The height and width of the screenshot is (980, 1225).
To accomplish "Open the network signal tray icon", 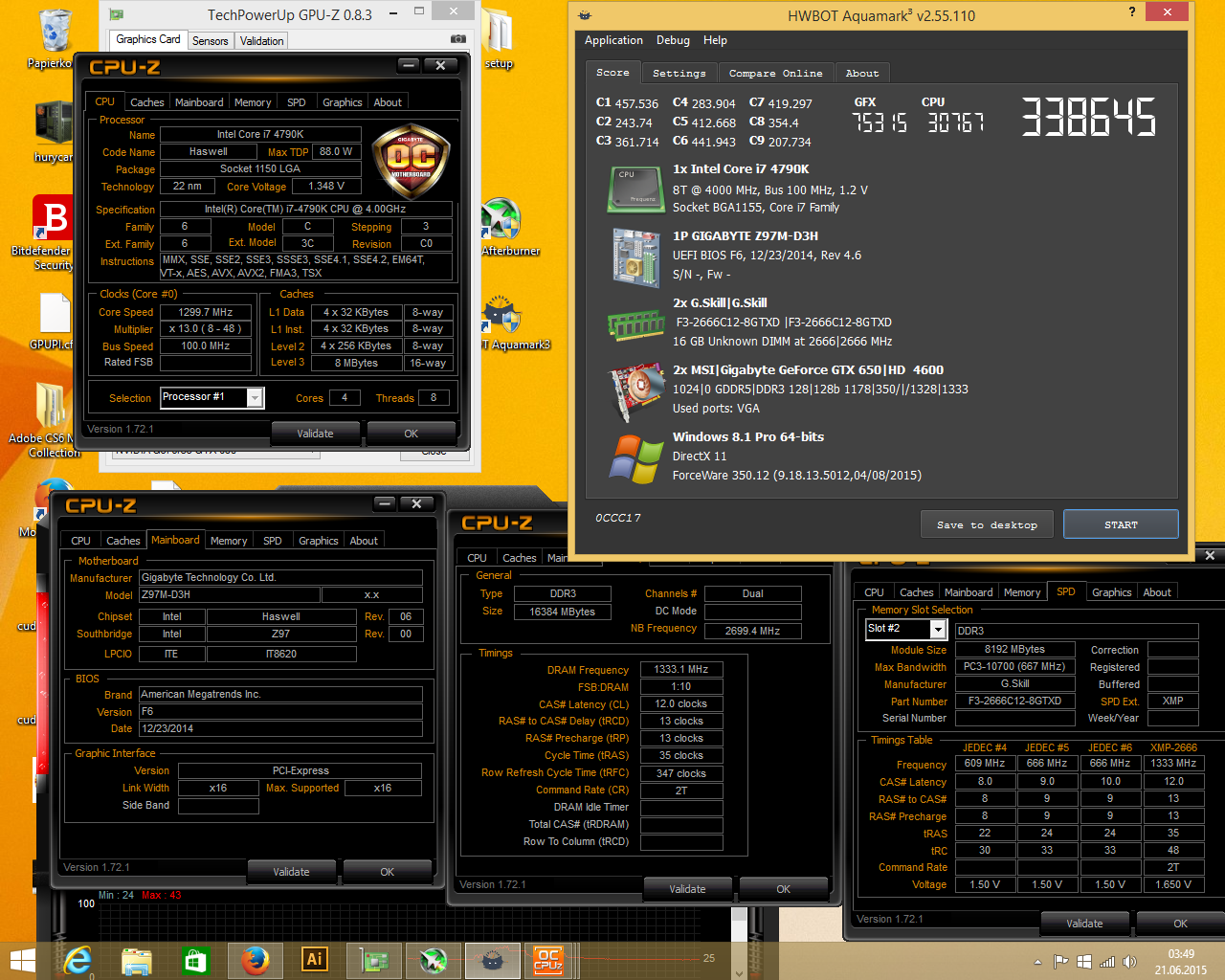I will point(1107,962).
